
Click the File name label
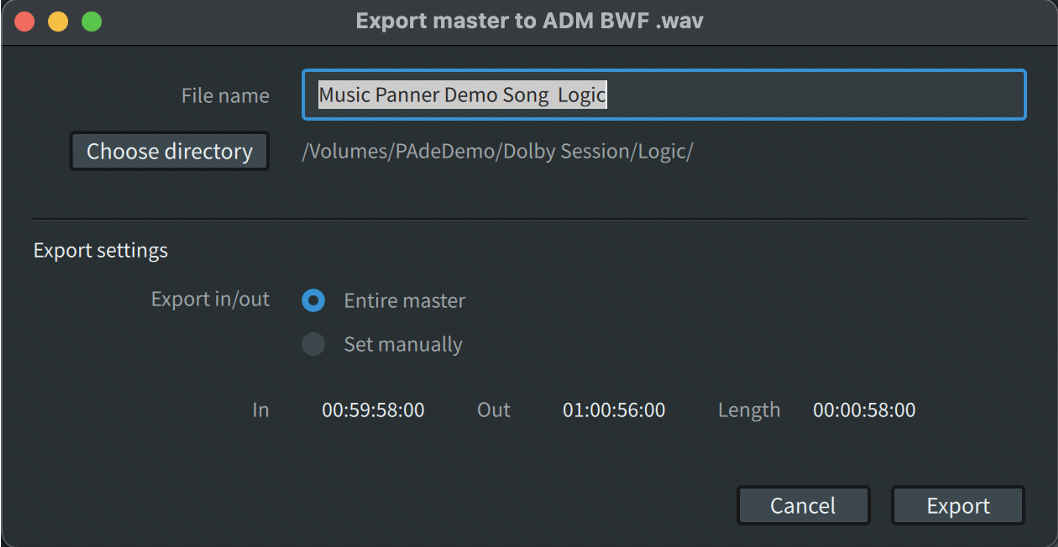[225, 96]
